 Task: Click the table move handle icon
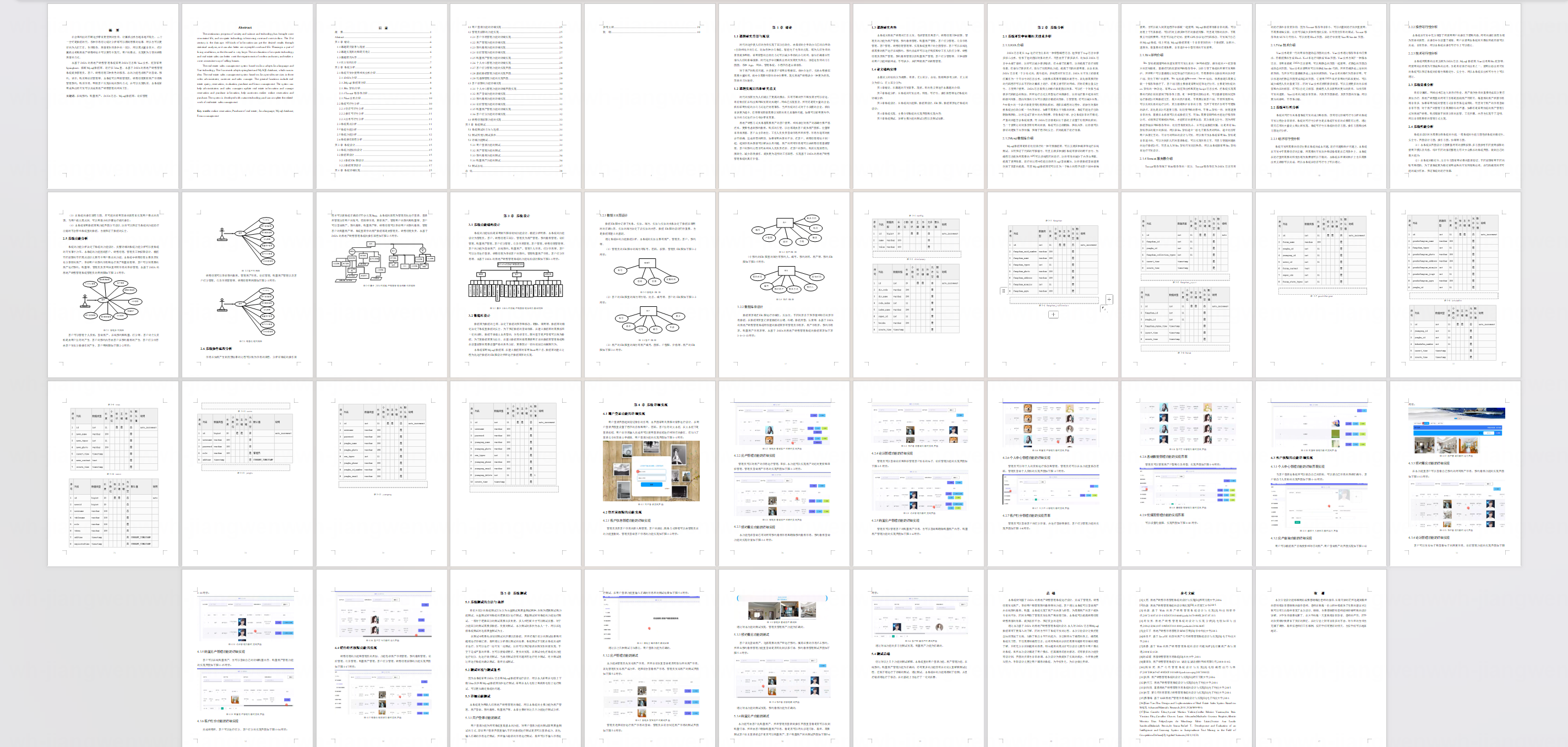pyautogui.click(x=1003, y=291)
